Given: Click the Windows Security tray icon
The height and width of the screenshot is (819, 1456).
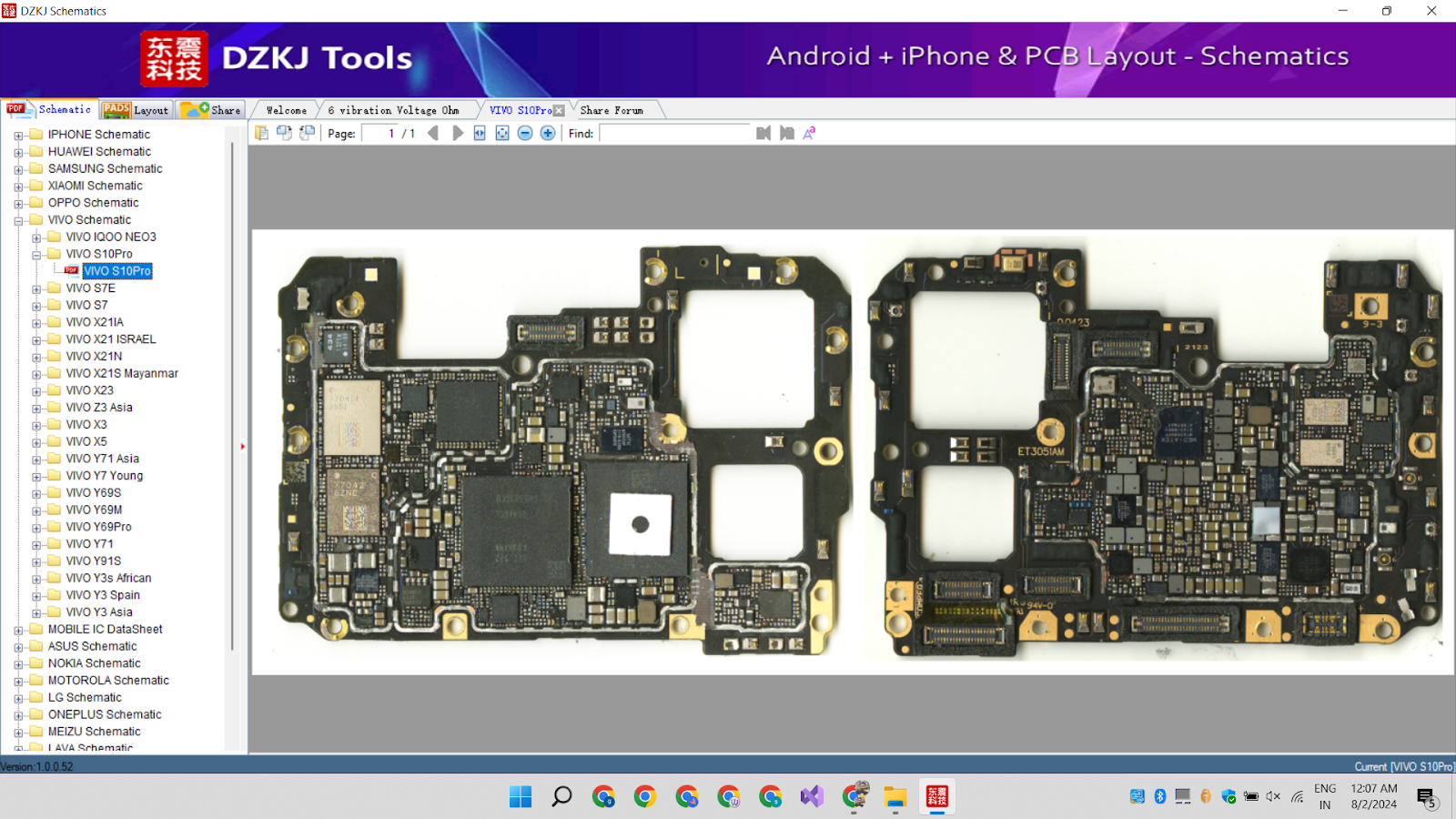Looking at the screenshot, I should [x=1228, y=796].
